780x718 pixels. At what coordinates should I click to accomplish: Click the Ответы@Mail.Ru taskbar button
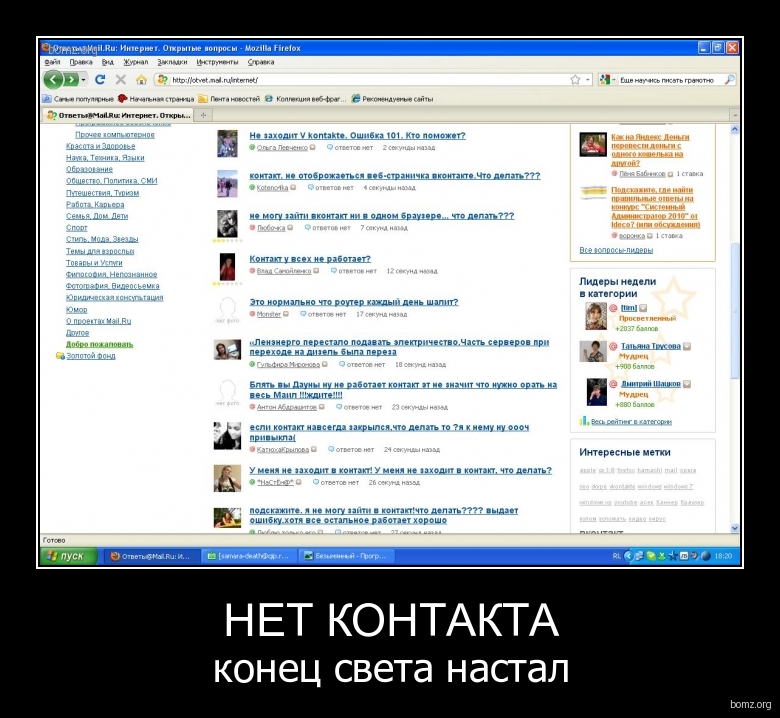pos(152,556)
